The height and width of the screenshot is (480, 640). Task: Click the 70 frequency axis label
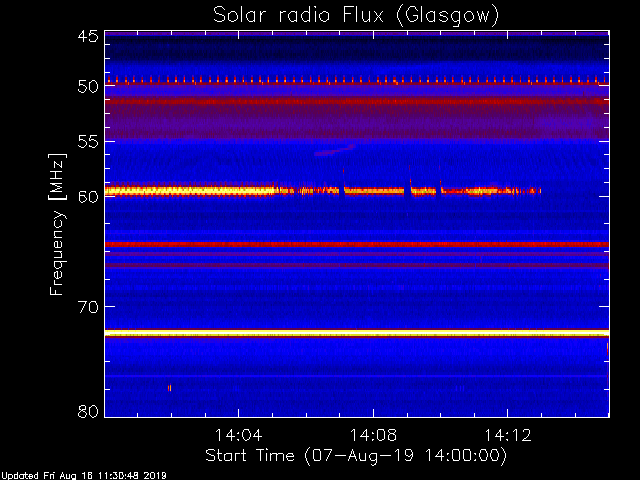[x=88, y=307]
